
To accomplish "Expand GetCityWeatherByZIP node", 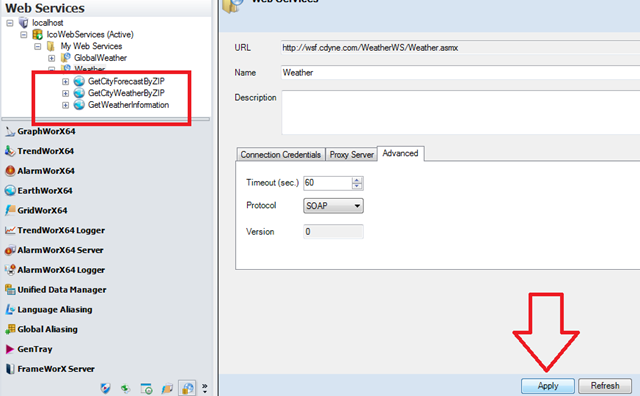I will [65, 93].
